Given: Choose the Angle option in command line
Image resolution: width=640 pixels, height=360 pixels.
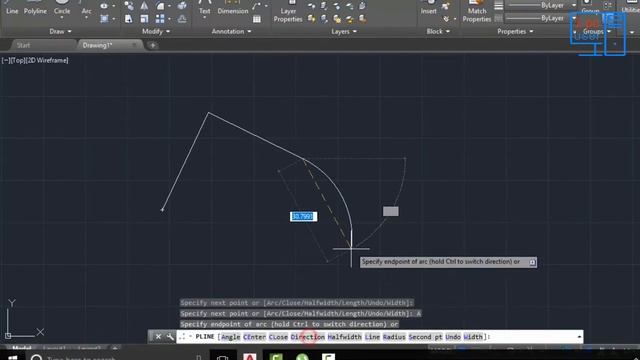Looking at the screenshot, I should [x=231, y=337].
